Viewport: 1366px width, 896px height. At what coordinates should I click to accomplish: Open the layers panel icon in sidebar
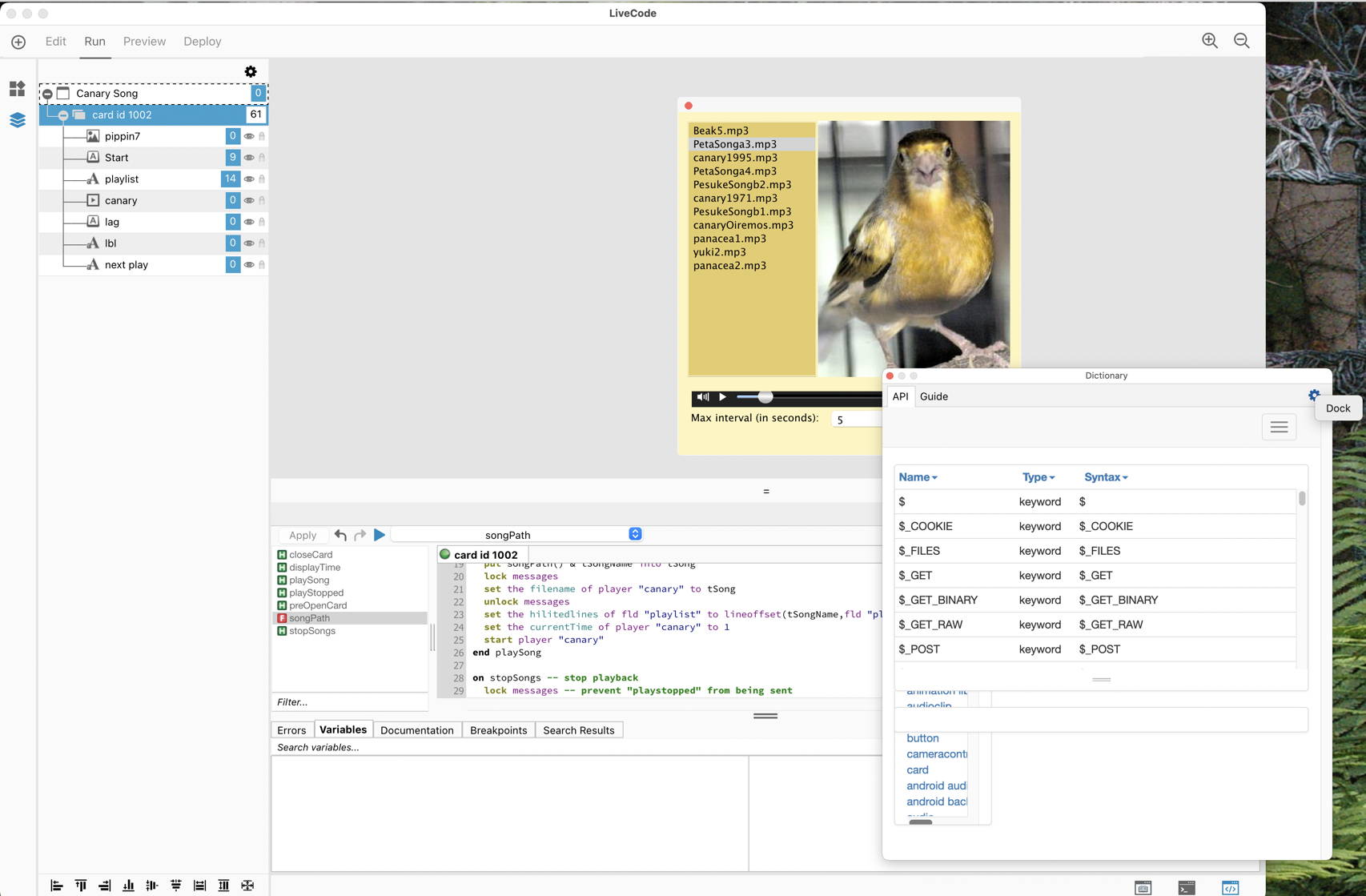17,120
